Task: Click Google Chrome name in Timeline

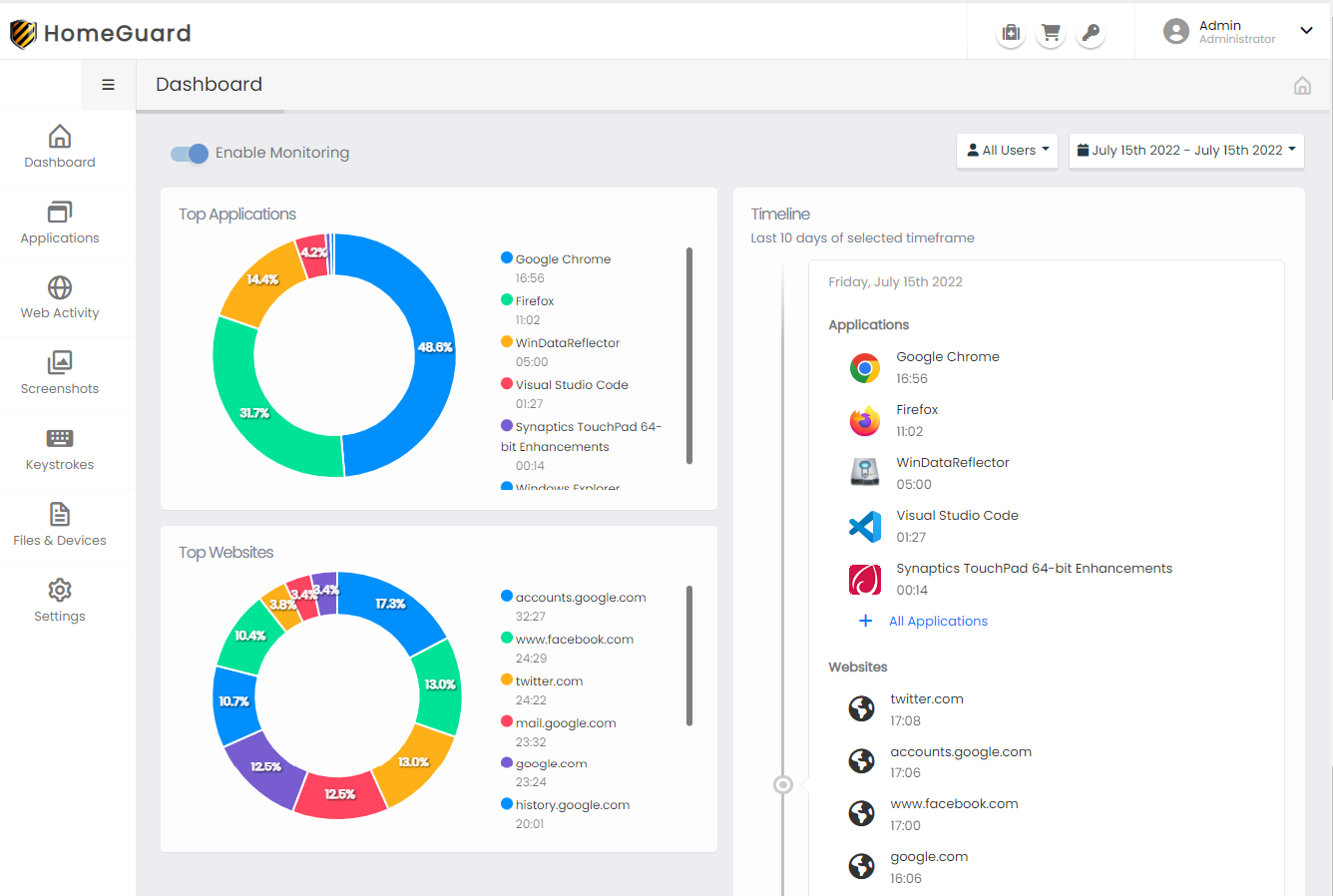Action: 948,357
